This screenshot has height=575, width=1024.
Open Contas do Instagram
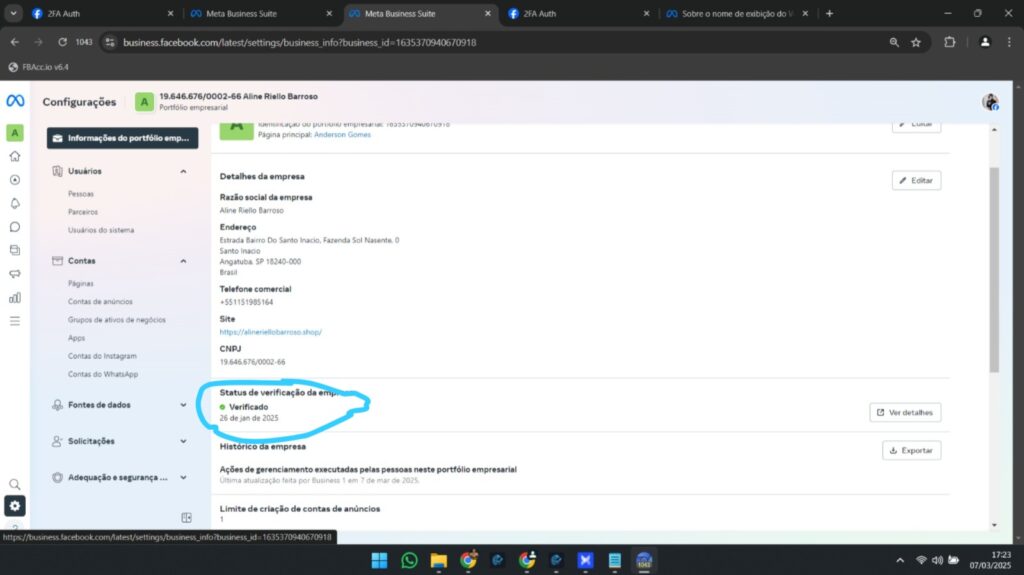click(103, 356)
